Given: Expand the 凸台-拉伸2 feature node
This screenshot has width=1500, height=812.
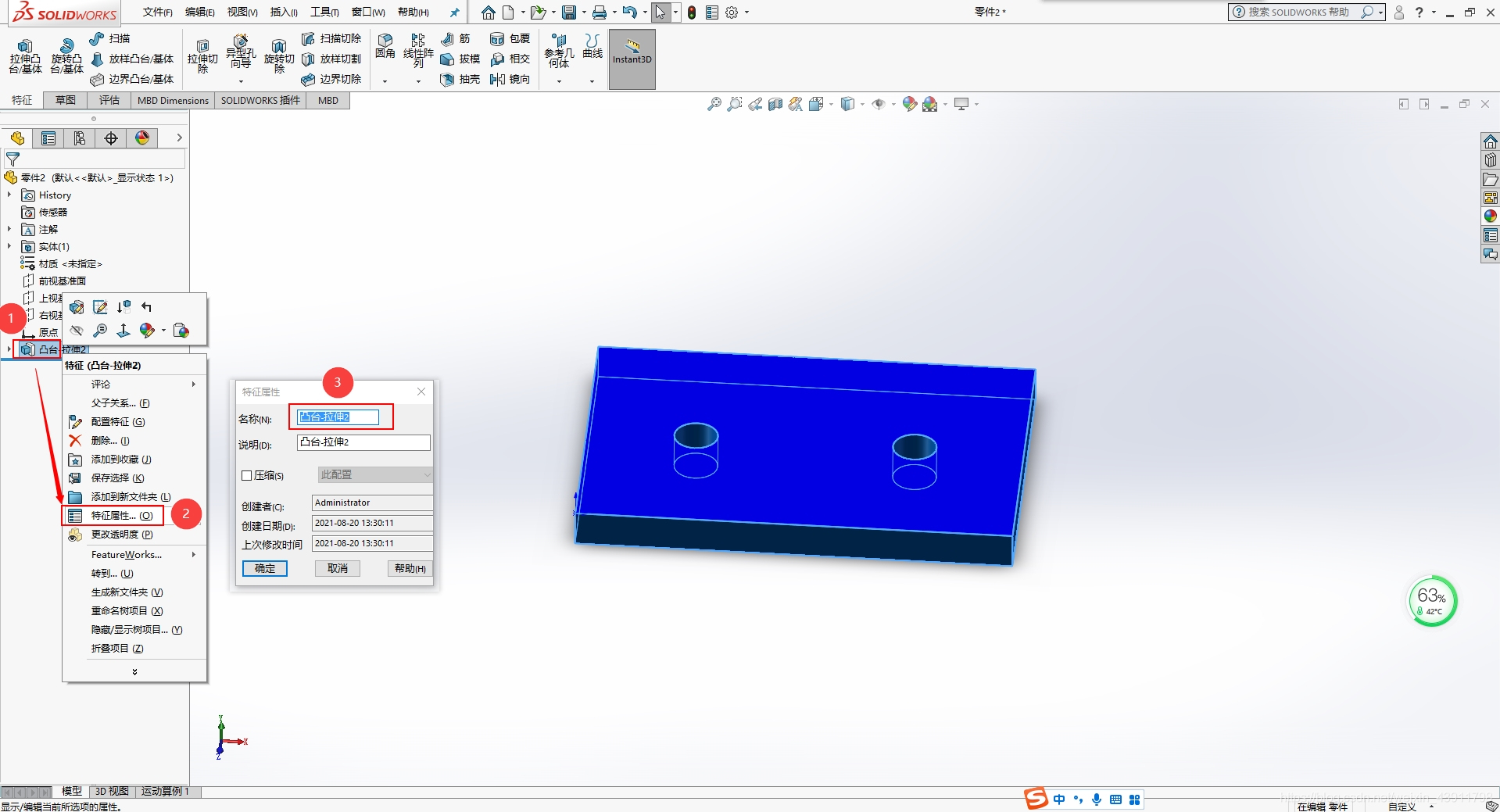Looking at the screenshot, I should tap(9, 349).
